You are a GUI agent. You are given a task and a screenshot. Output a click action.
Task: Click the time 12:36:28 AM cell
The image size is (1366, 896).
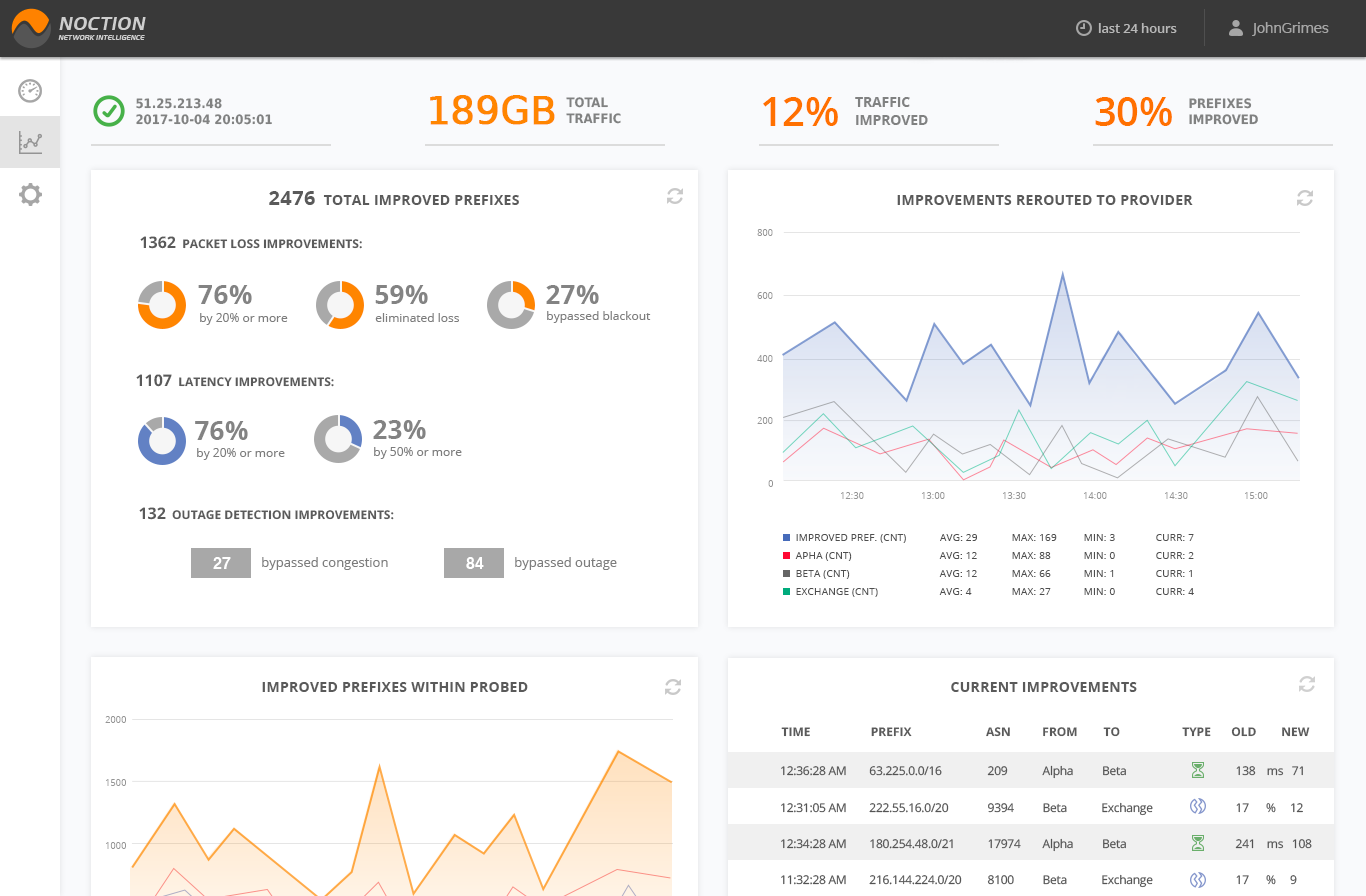814,771
